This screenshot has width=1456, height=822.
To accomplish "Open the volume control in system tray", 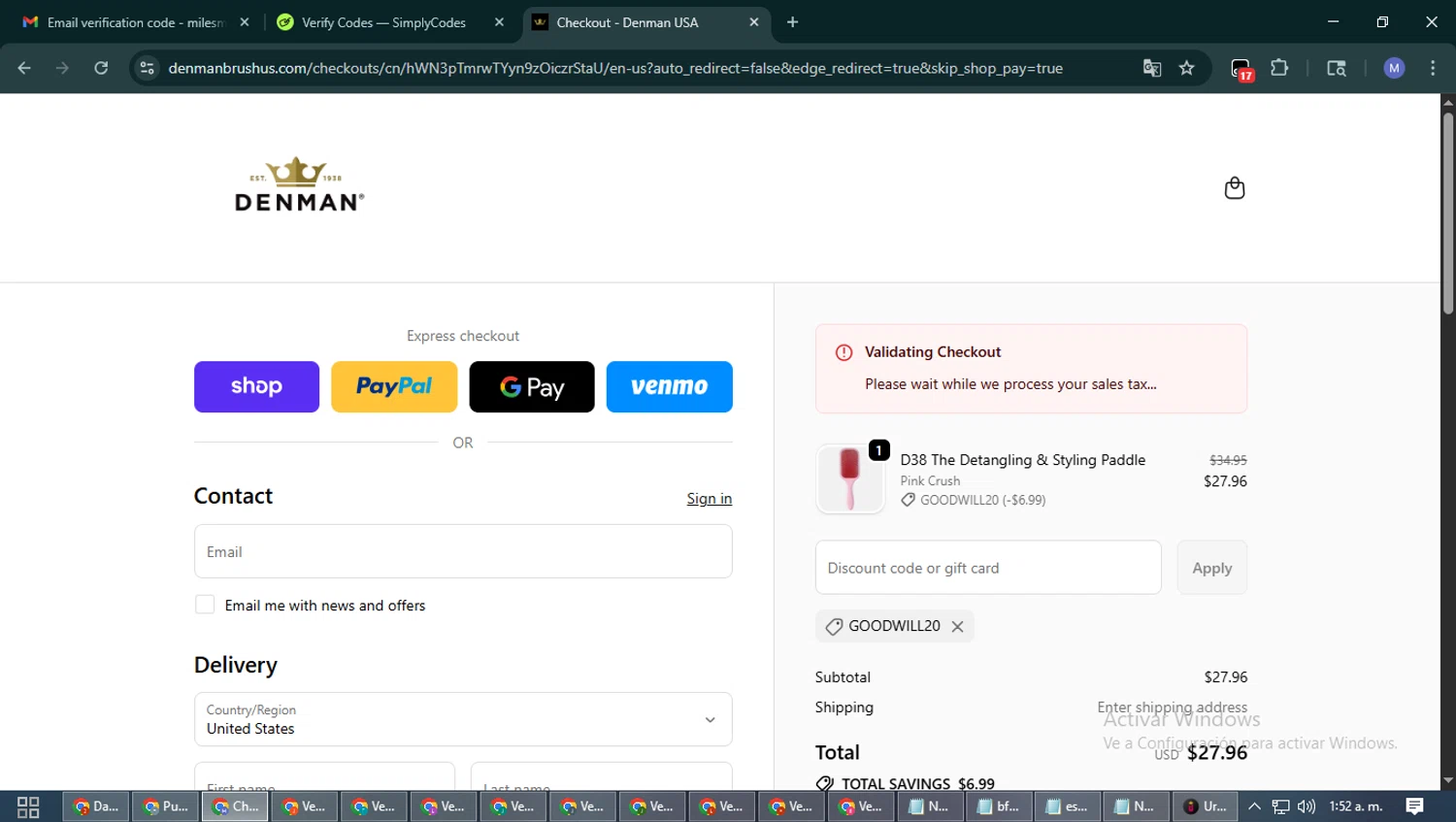I will tap(1307, 806).
